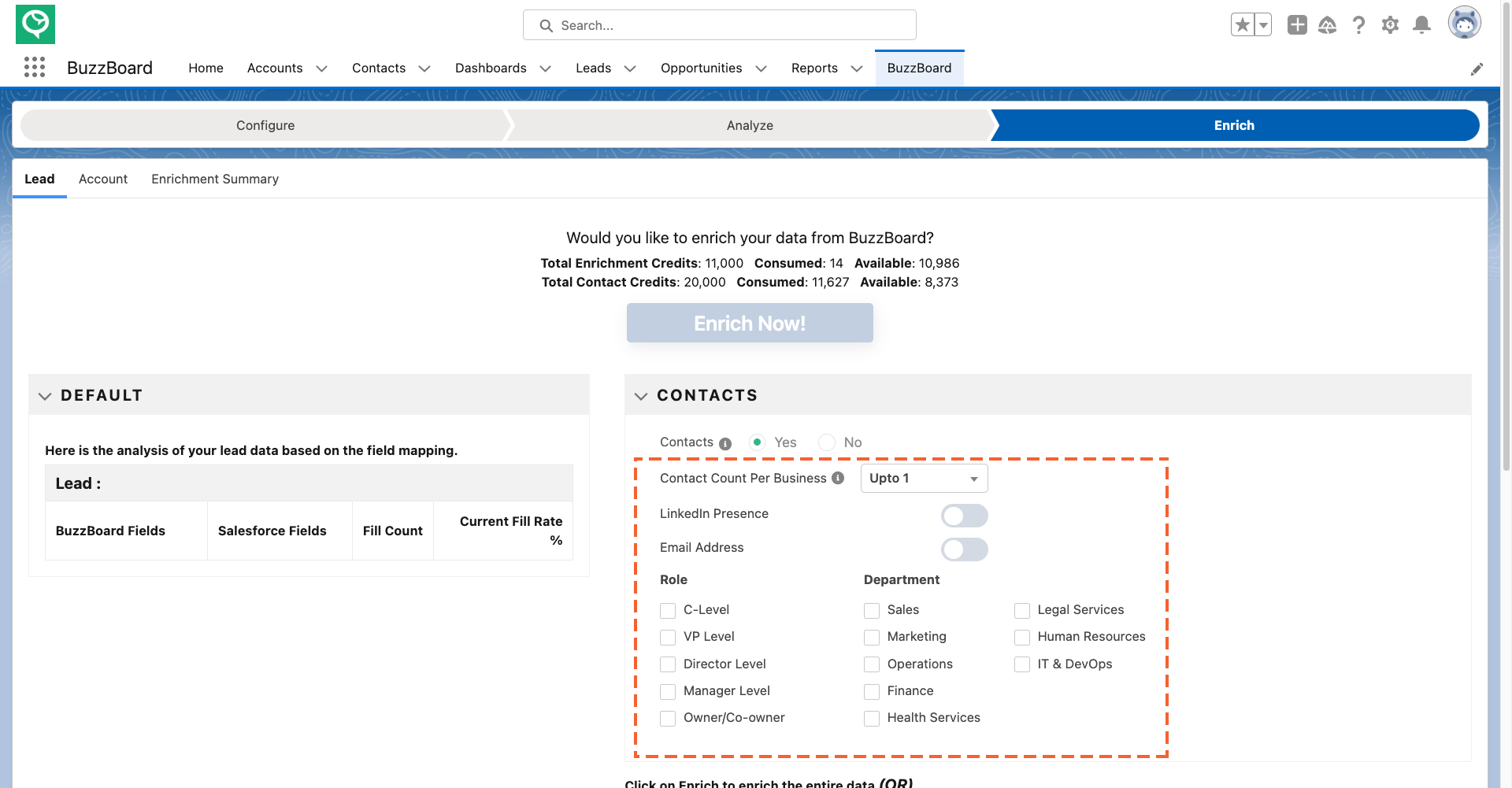The image size is (1512, 788).
Task: Collapse the CONTACTS section
Action: (641, 396)
